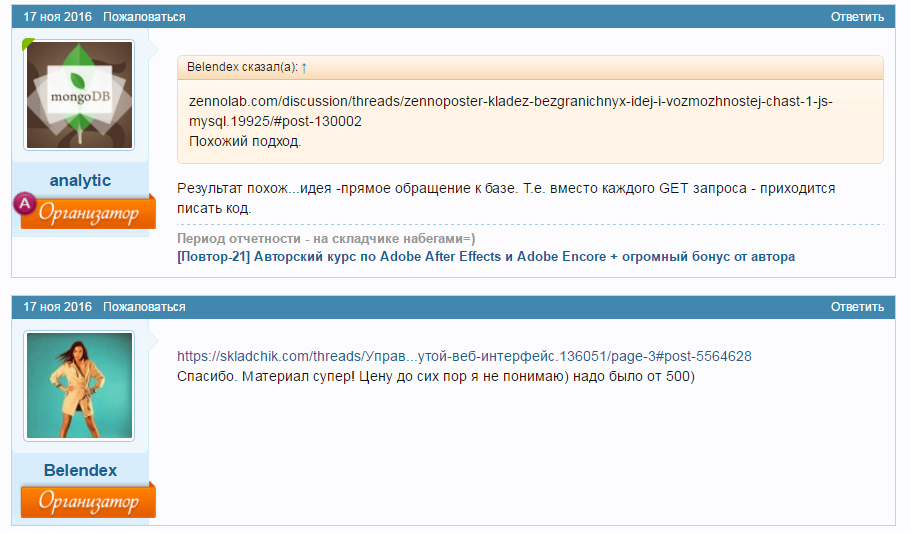Open the date link on Belendex's post
The image size is (911, 533).
click(x=58, y=307)
